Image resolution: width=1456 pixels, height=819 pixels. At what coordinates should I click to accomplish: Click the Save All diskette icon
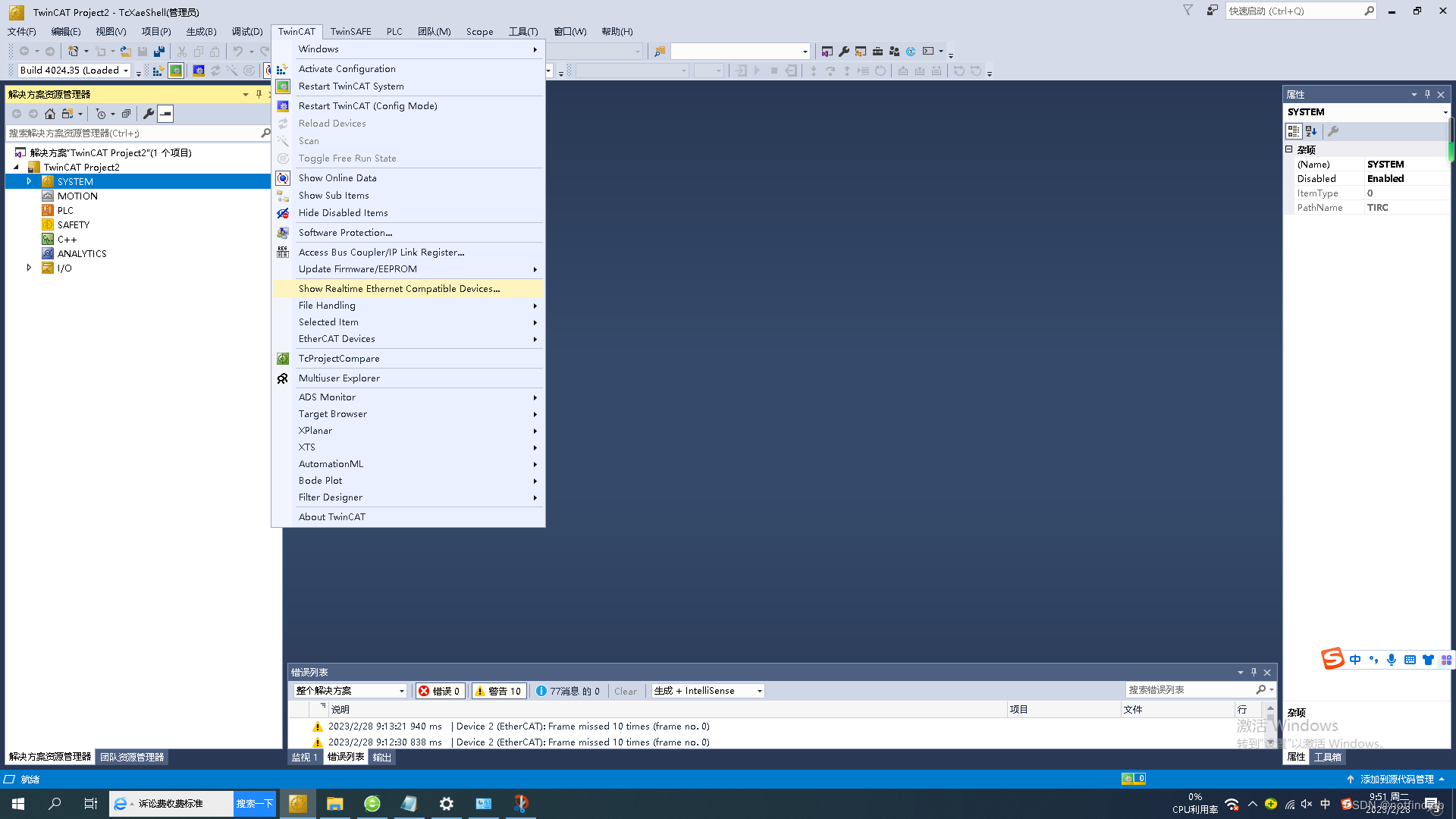pos(159,51)
